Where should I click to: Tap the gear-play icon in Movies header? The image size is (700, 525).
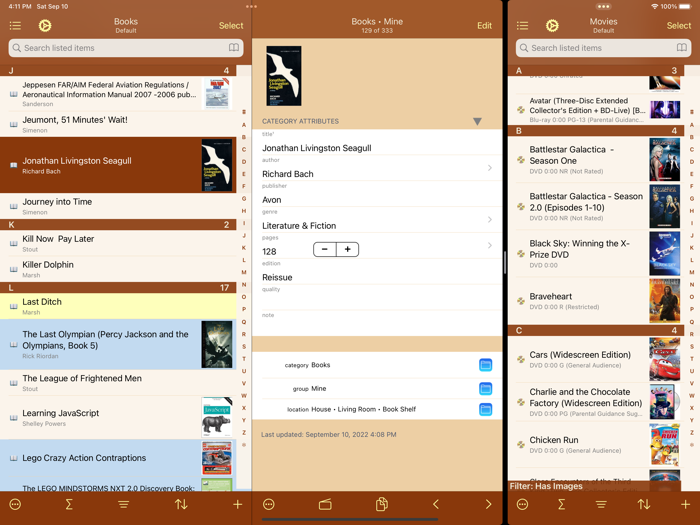(x=552, y=25)
